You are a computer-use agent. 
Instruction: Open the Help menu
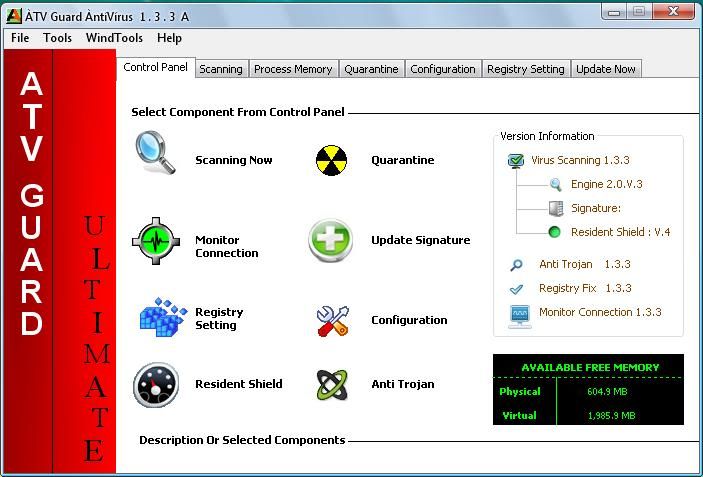[169, 38]
